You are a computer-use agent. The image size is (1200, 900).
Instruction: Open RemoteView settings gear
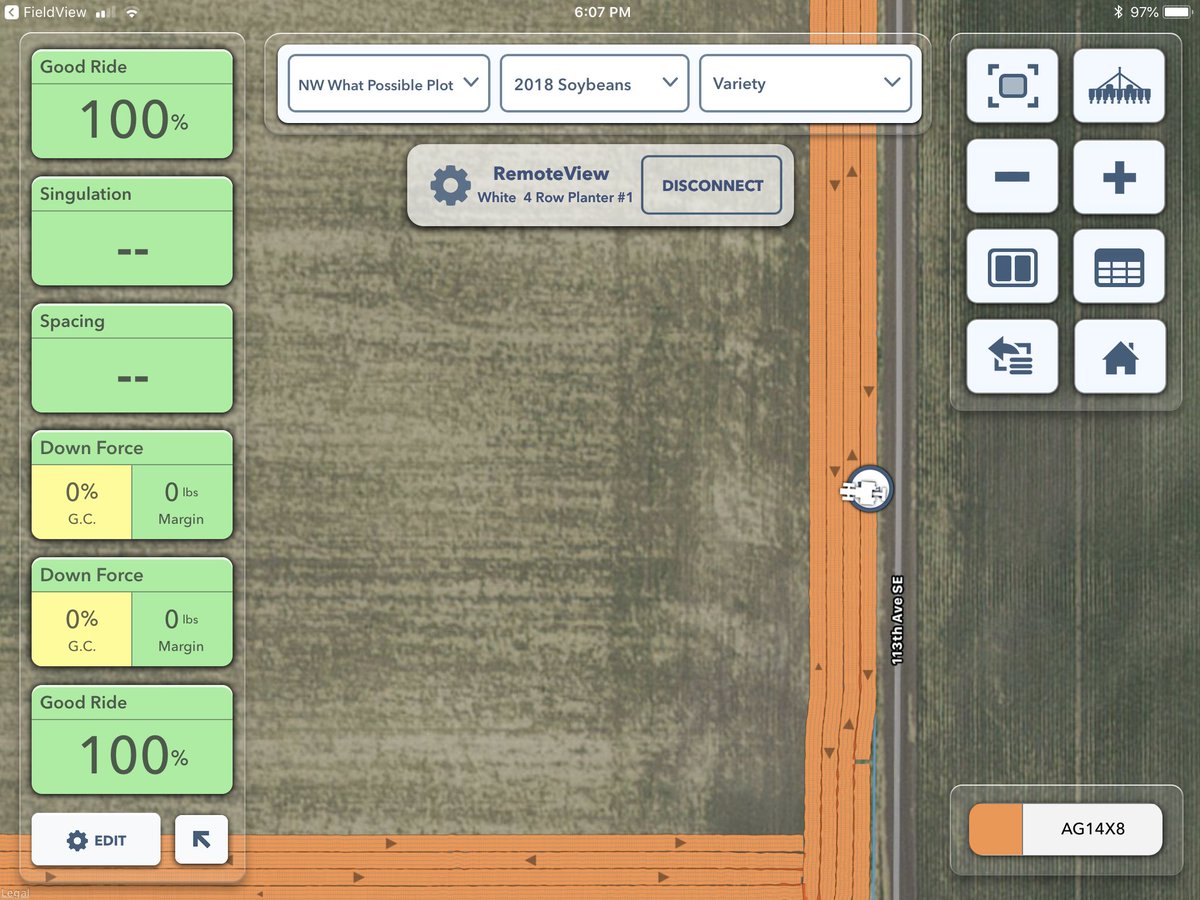click(450, 186)
